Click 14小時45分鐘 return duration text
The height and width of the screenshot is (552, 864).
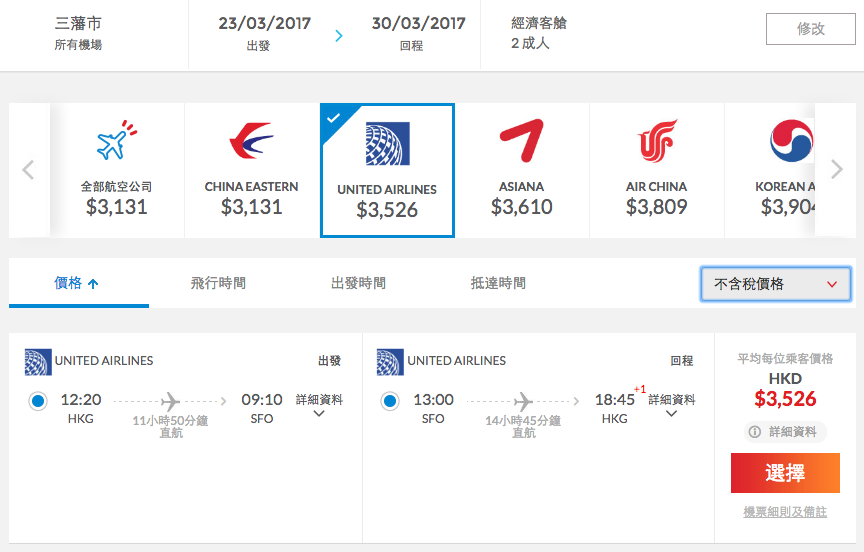[523, 421]
